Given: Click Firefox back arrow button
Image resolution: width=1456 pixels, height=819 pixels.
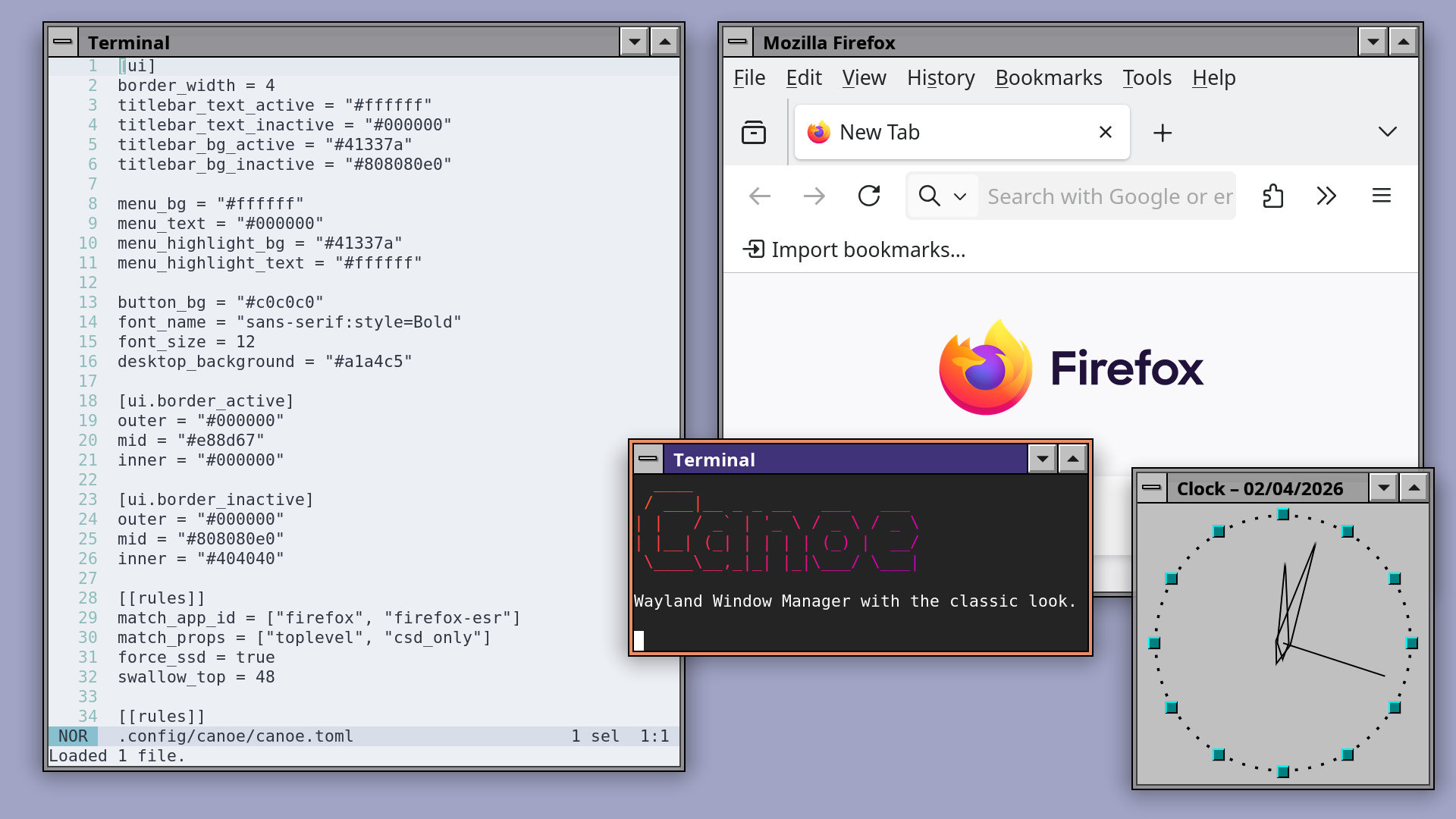Looking at the screenshot, I should pyautogui.click(x=759, y=196).
